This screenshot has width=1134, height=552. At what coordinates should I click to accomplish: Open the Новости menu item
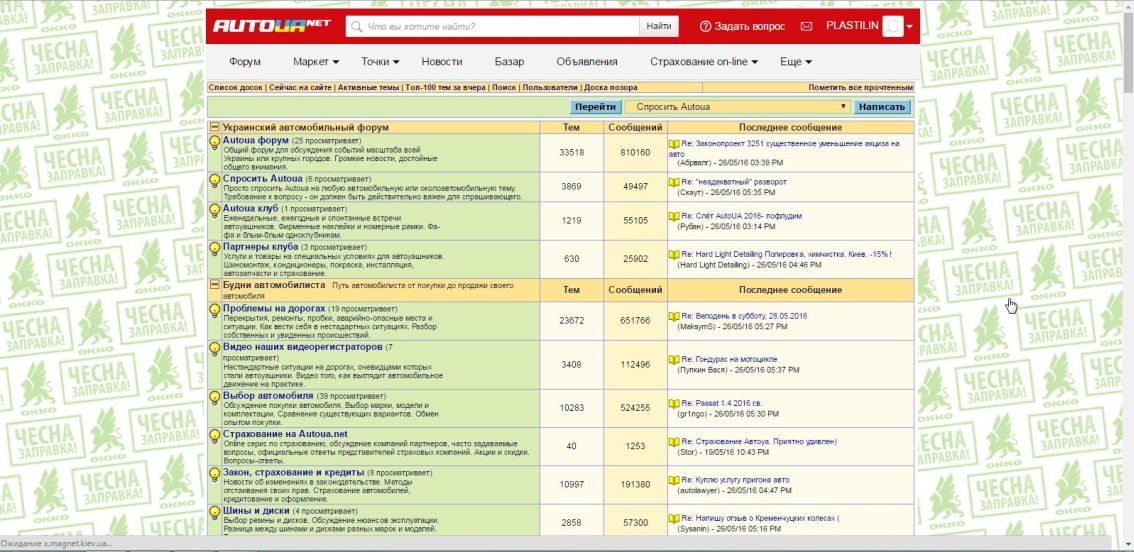442,62
